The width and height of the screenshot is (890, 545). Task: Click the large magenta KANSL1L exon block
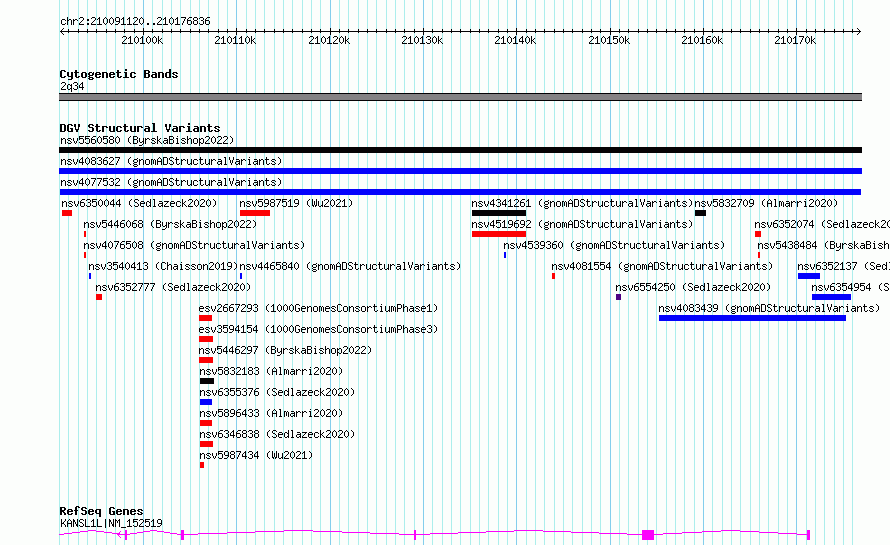648,535
